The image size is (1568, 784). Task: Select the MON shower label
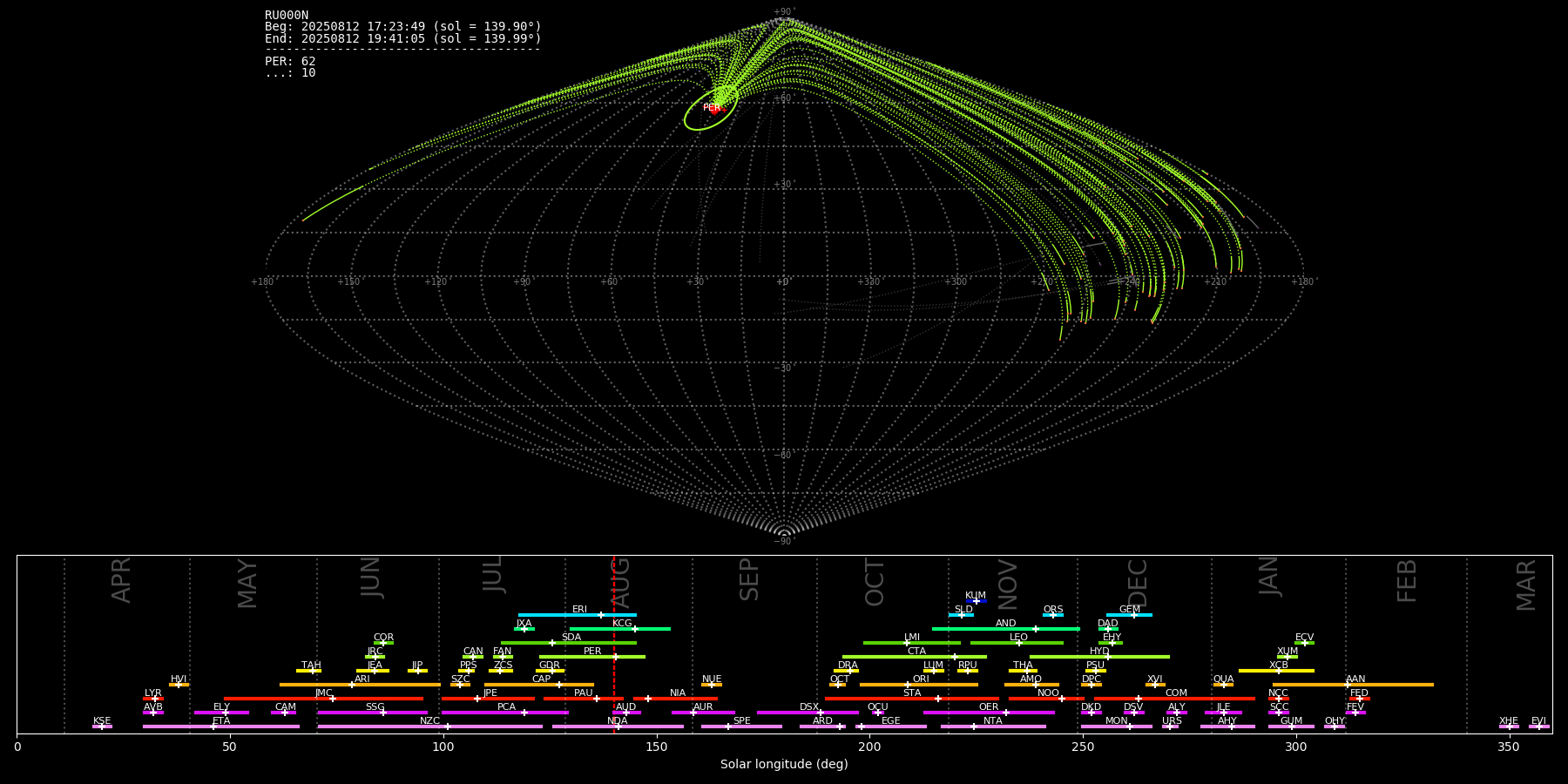[x=1116, y=720]
